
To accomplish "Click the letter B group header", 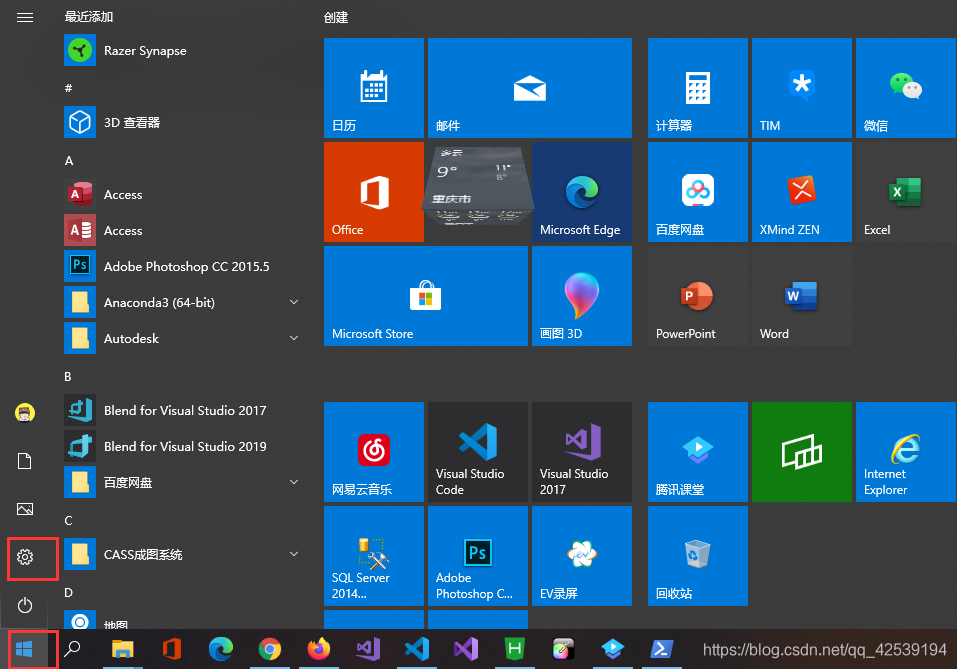I will coord(68,377).
